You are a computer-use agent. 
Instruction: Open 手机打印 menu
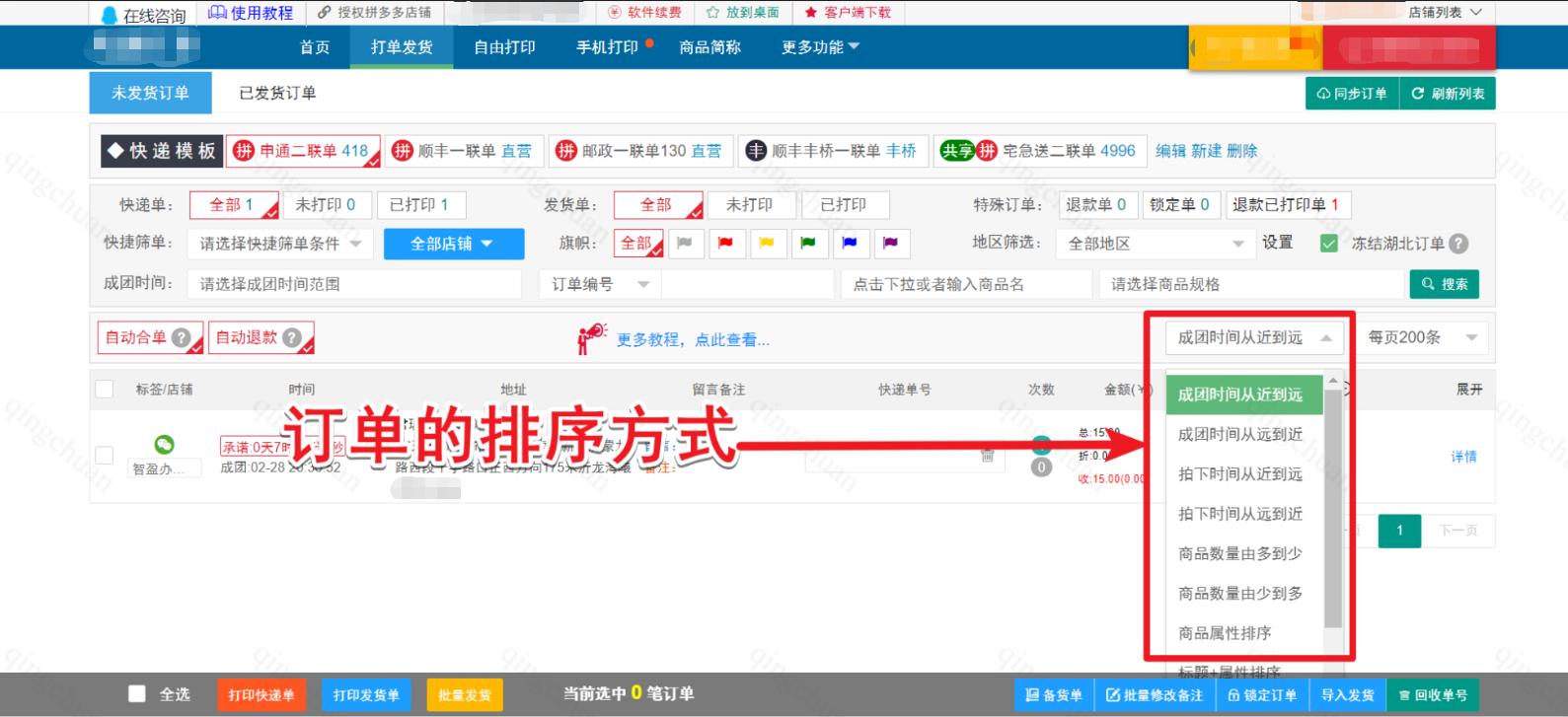pos(608,47)
